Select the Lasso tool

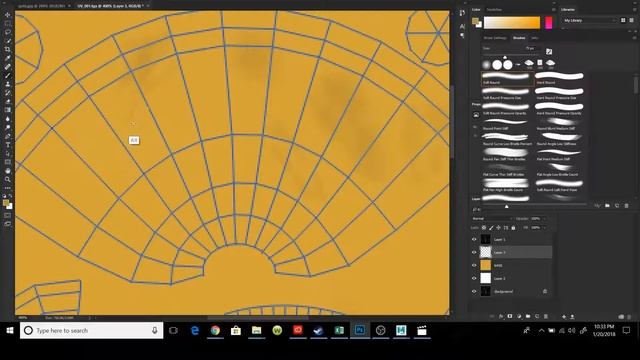7,32
